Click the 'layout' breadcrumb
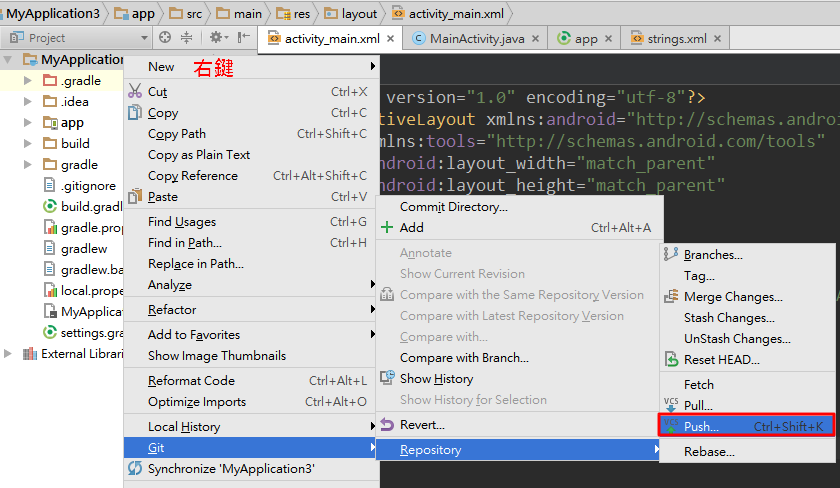The width and height of the screenshot is (840, 488). point(351,13)
